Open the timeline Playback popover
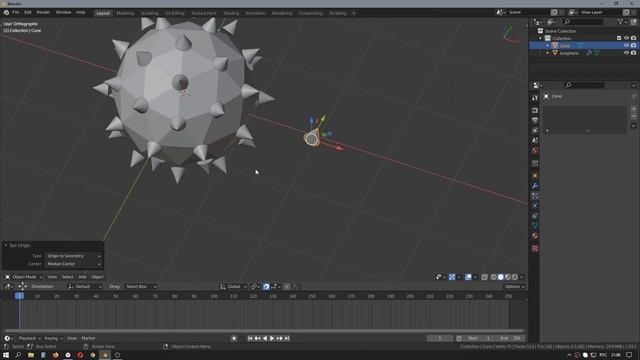This screenshot has height=360, width=640. [29, 338]
